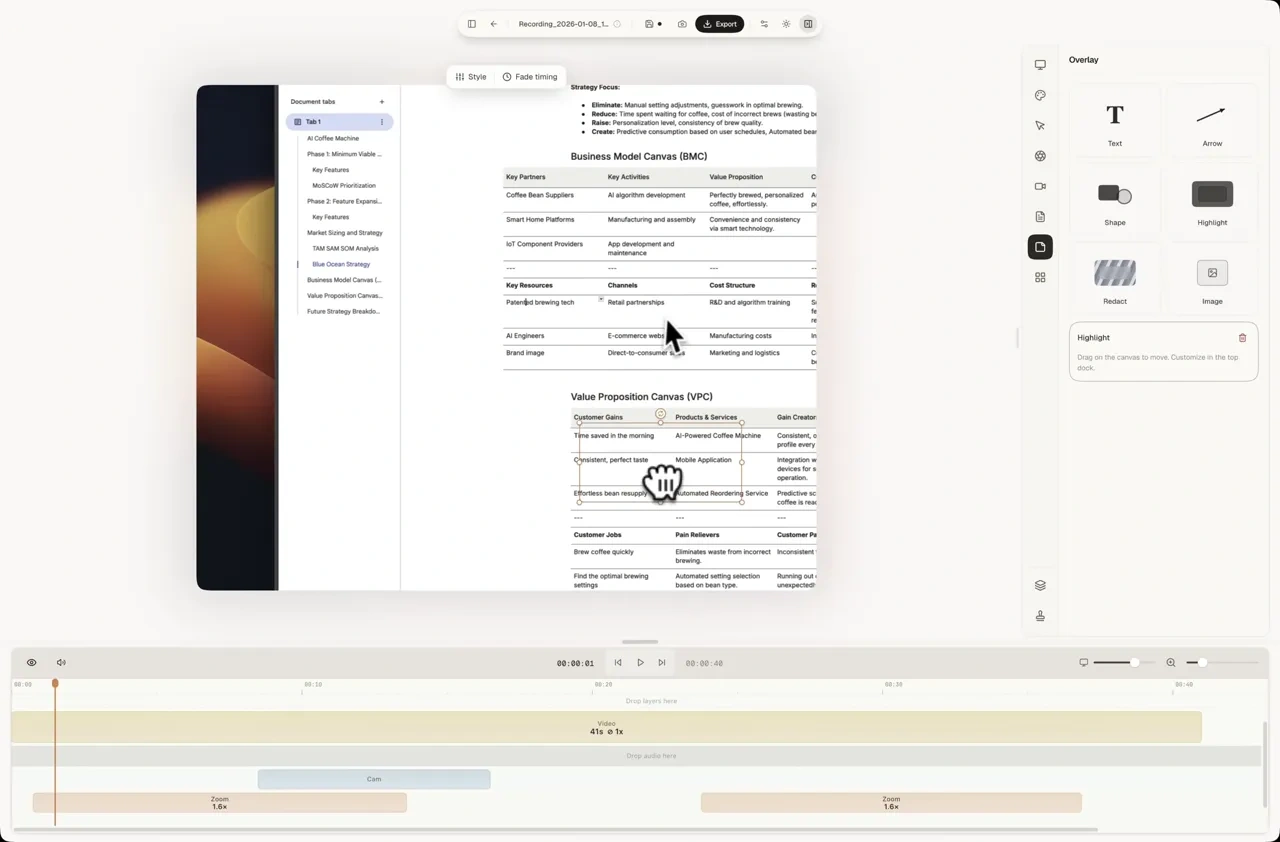Screen dimensions: 1280x842
Task: Click the Recording_2026-01-08 file name
Action: pos(563,24)
